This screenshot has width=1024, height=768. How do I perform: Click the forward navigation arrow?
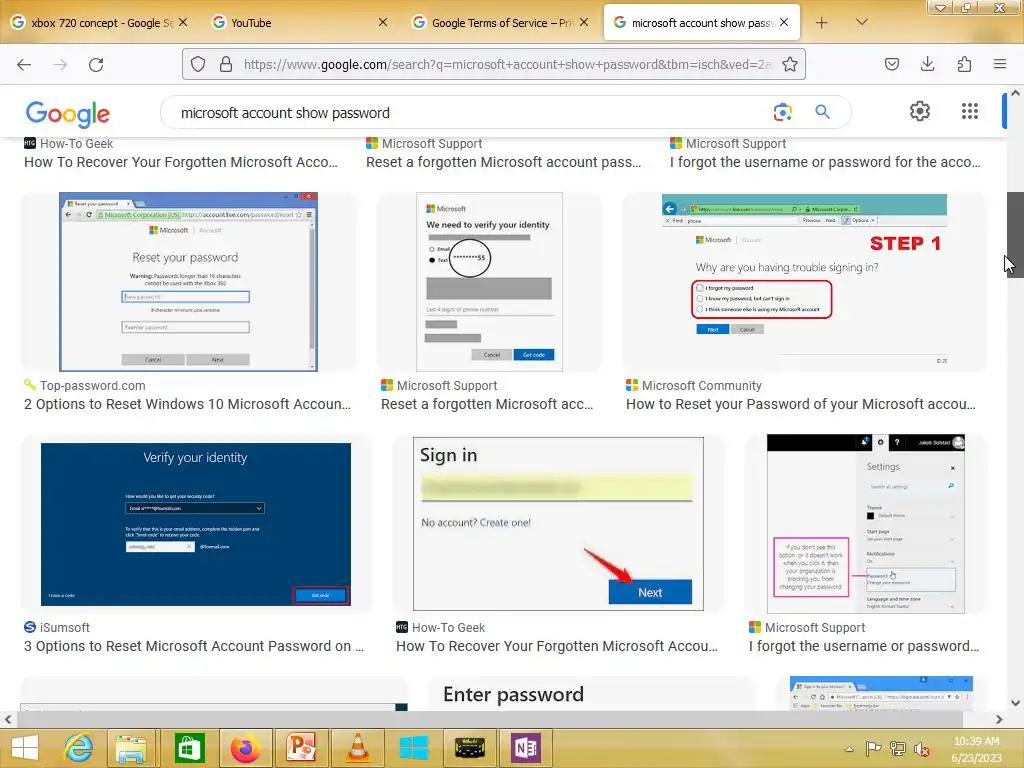click(x=60, y=64)
